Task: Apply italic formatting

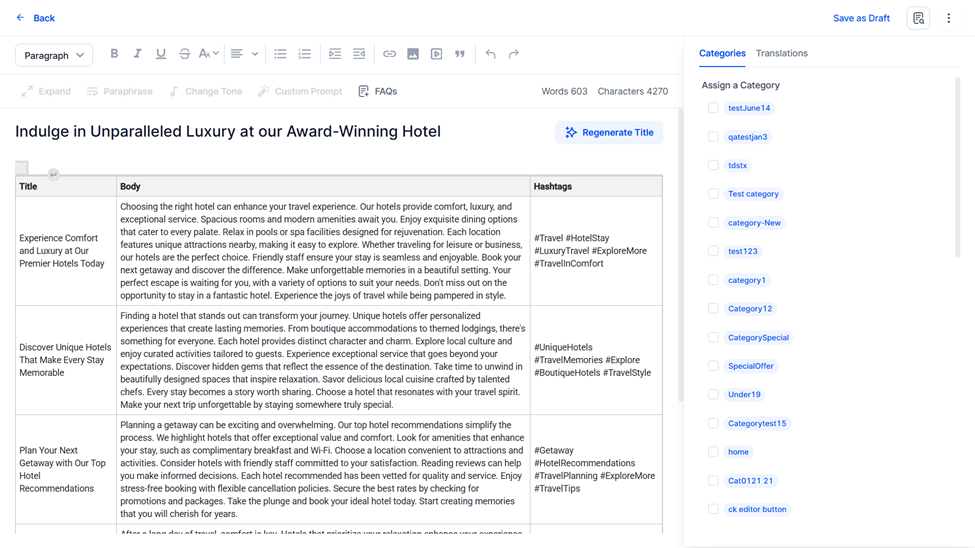Action: (x=137, y=54)
